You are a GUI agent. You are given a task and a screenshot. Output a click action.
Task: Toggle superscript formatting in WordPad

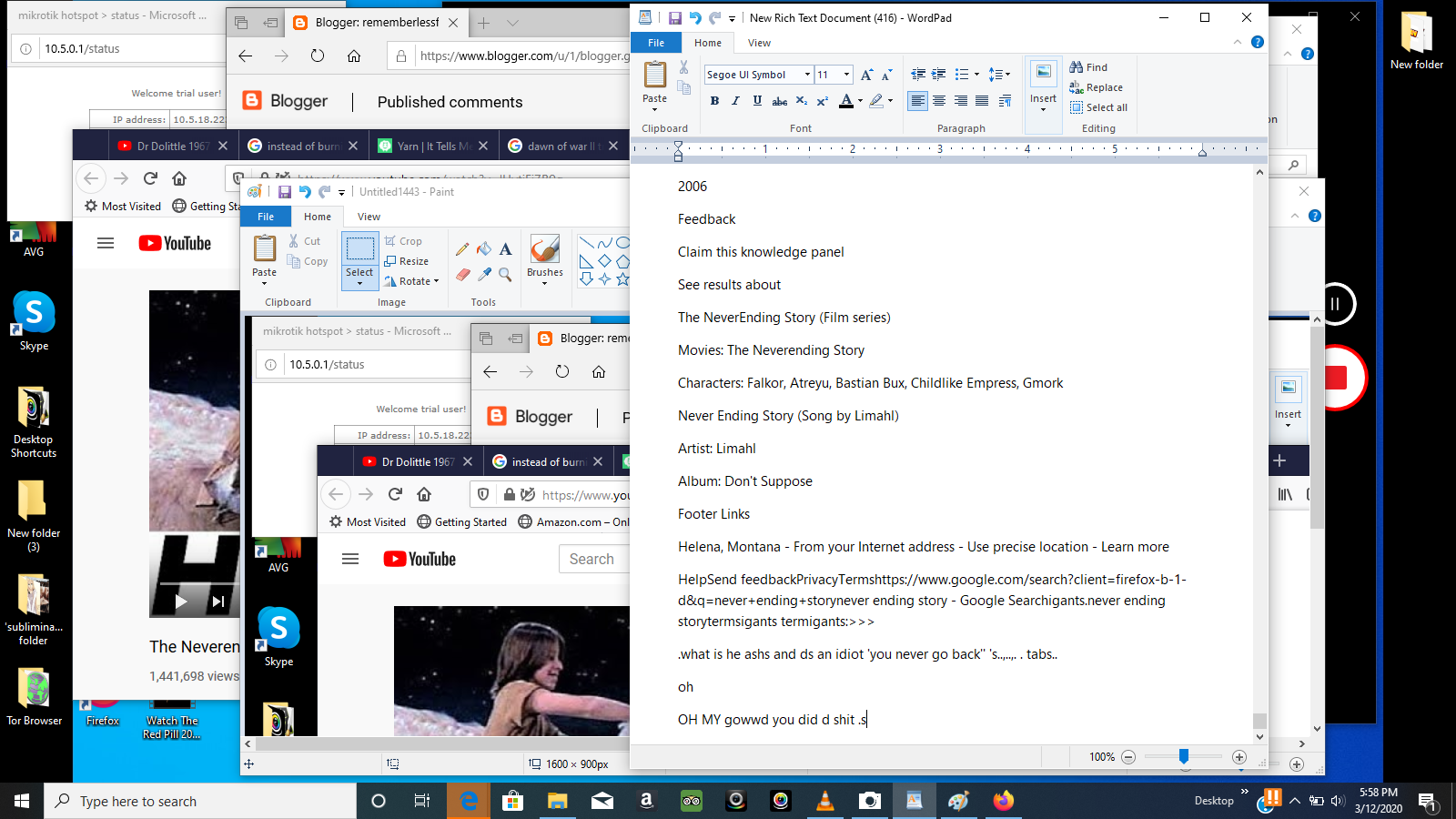coord(822,101)
